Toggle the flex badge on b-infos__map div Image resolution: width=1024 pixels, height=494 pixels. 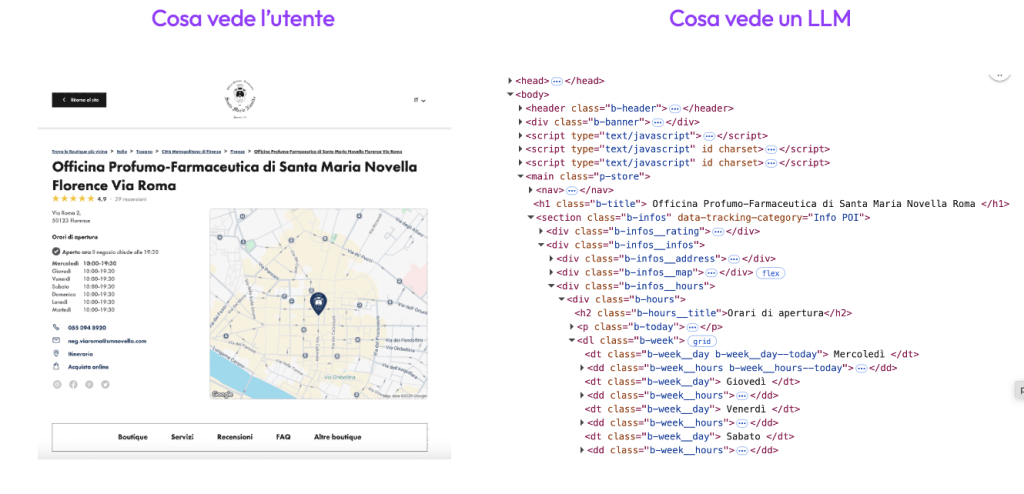tap(769, 272)
